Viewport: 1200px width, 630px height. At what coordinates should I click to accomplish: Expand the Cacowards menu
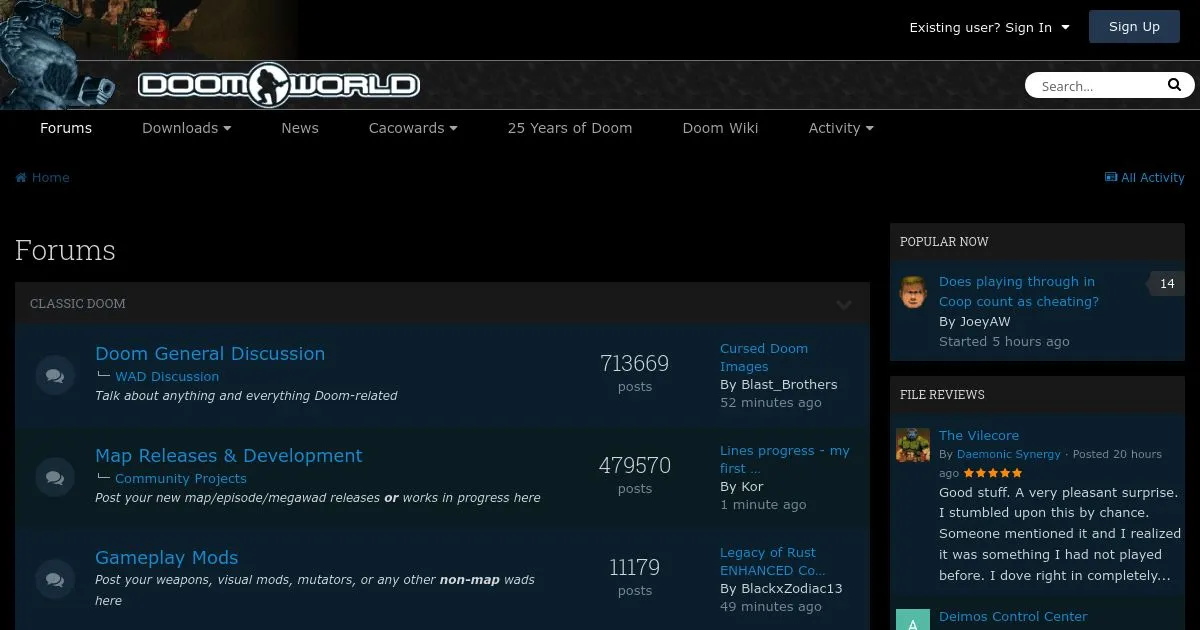[x=413, y=128]
